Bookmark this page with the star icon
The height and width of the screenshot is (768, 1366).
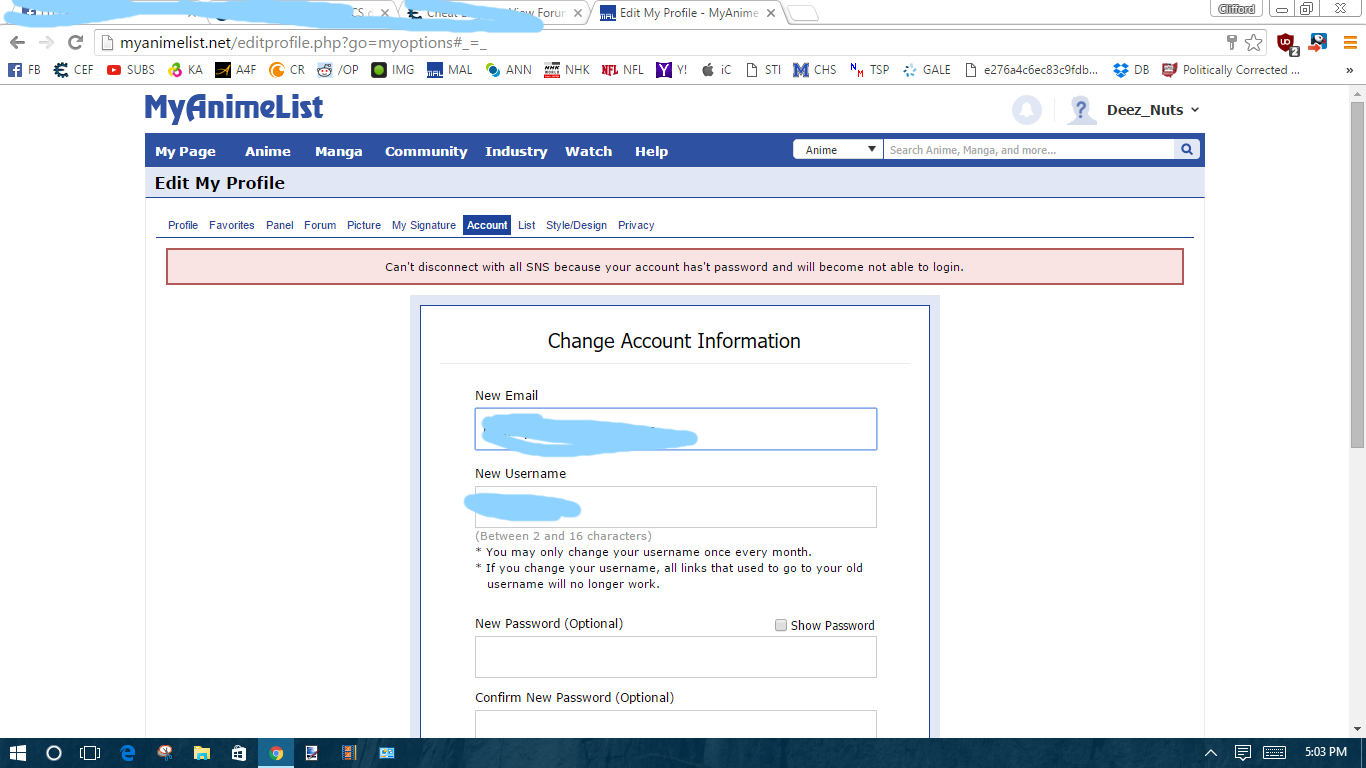pyautogui.click(x=1253, y=42)
